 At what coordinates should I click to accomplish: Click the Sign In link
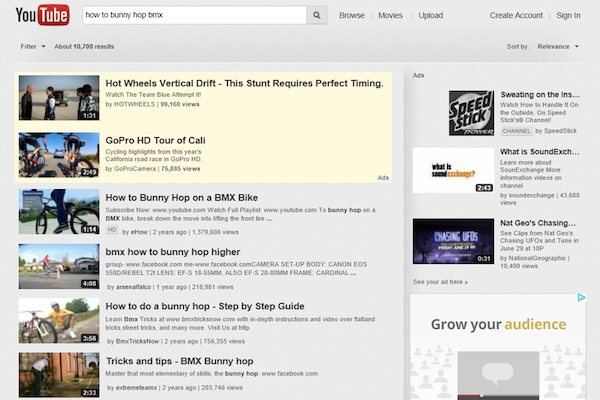tap(568, 15)
